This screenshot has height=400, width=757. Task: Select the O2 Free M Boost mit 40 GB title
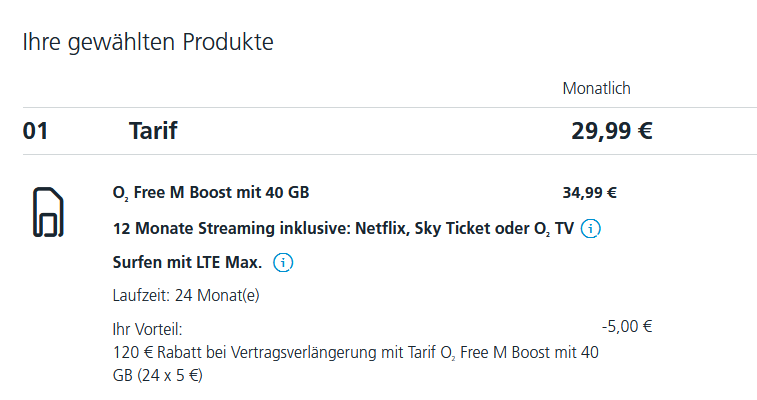tap(211, 193)
